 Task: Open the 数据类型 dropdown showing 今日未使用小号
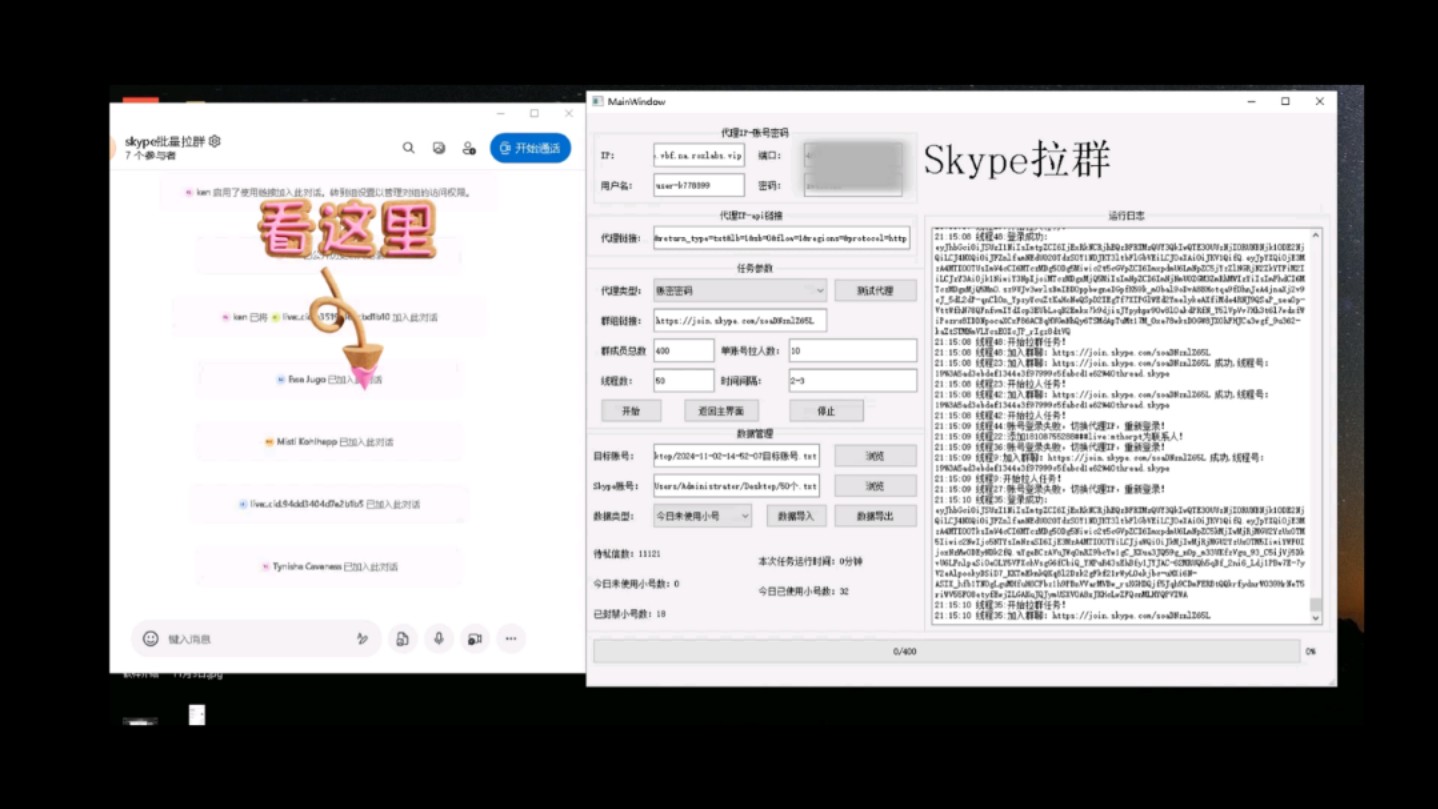click(702, 516)
